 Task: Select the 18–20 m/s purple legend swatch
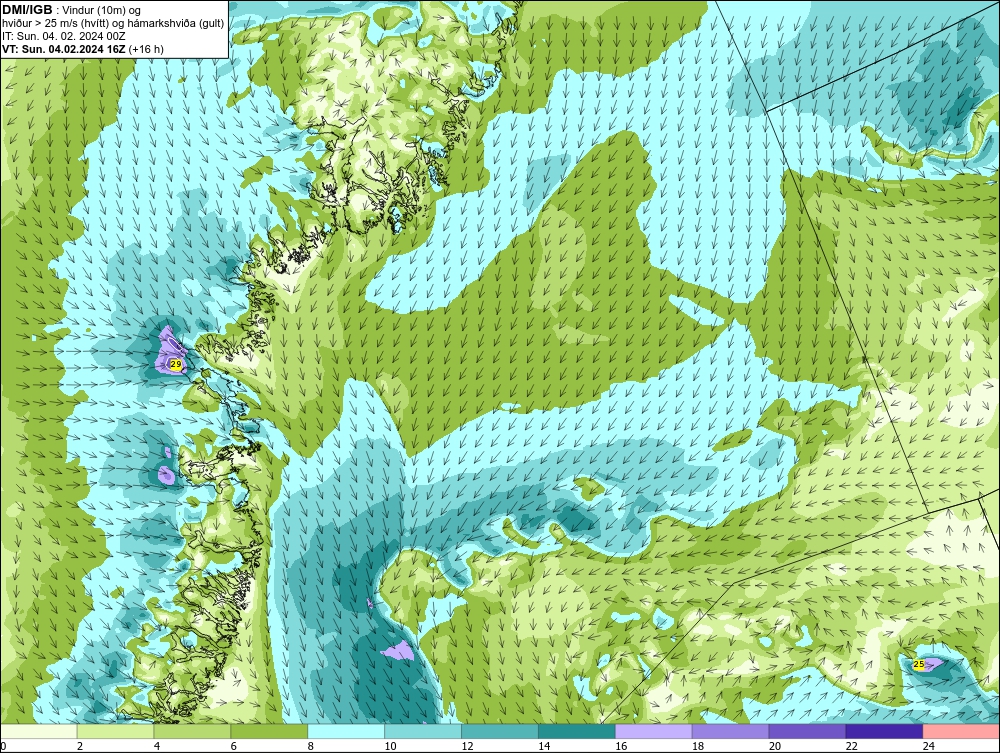pos(730,731)
